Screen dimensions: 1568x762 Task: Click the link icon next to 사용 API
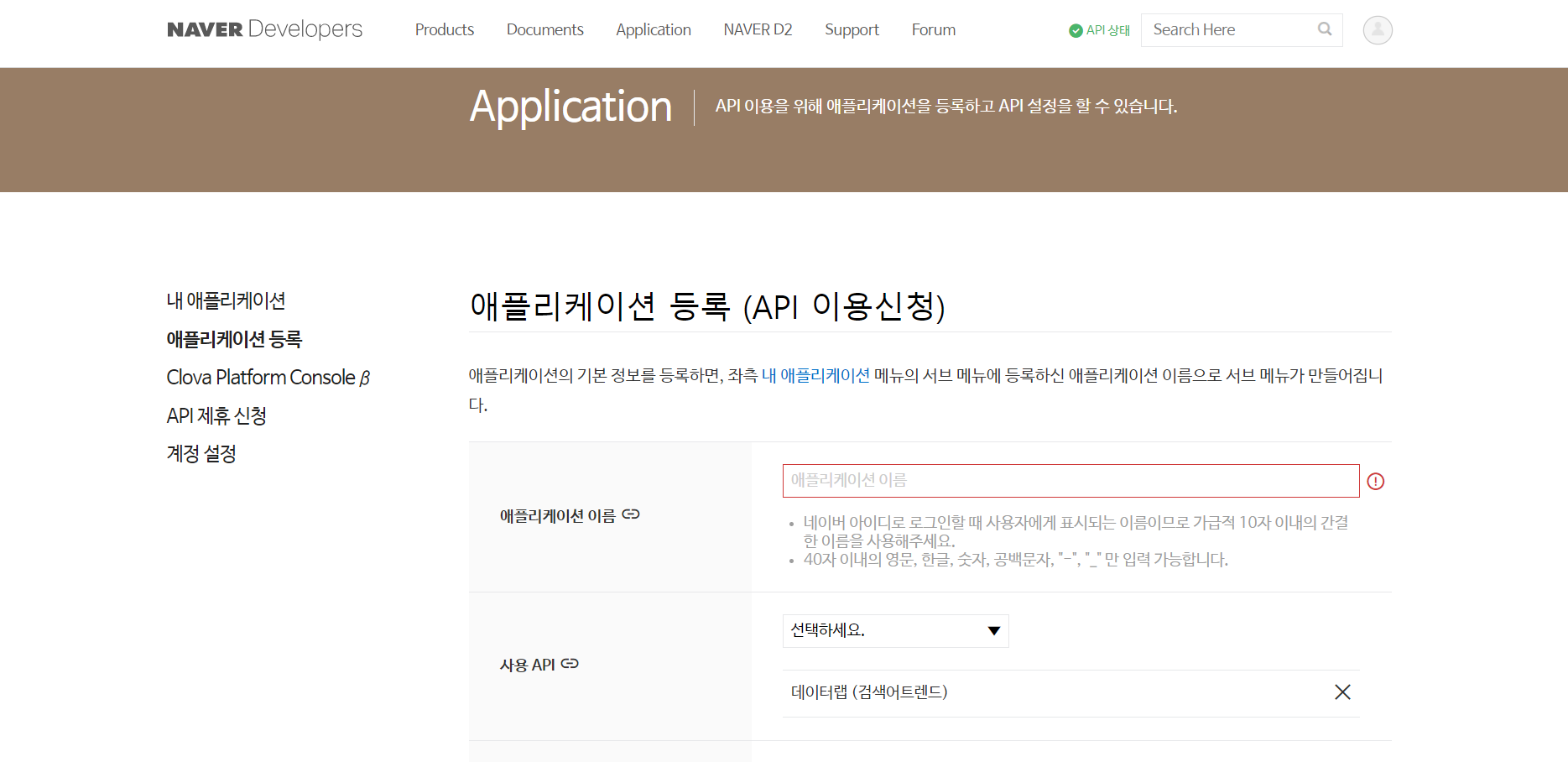click(x=570, y=664)
